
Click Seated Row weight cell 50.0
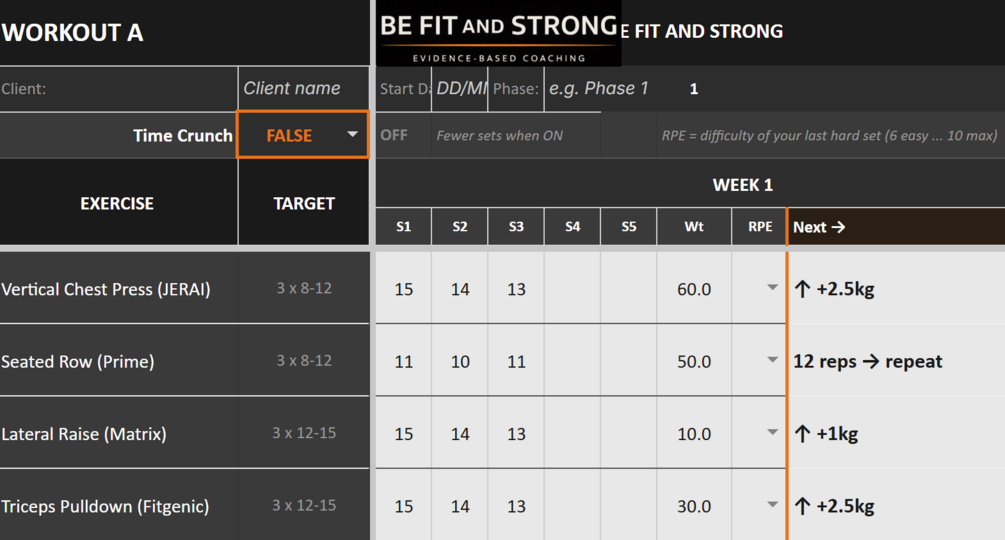coord(694,361)
